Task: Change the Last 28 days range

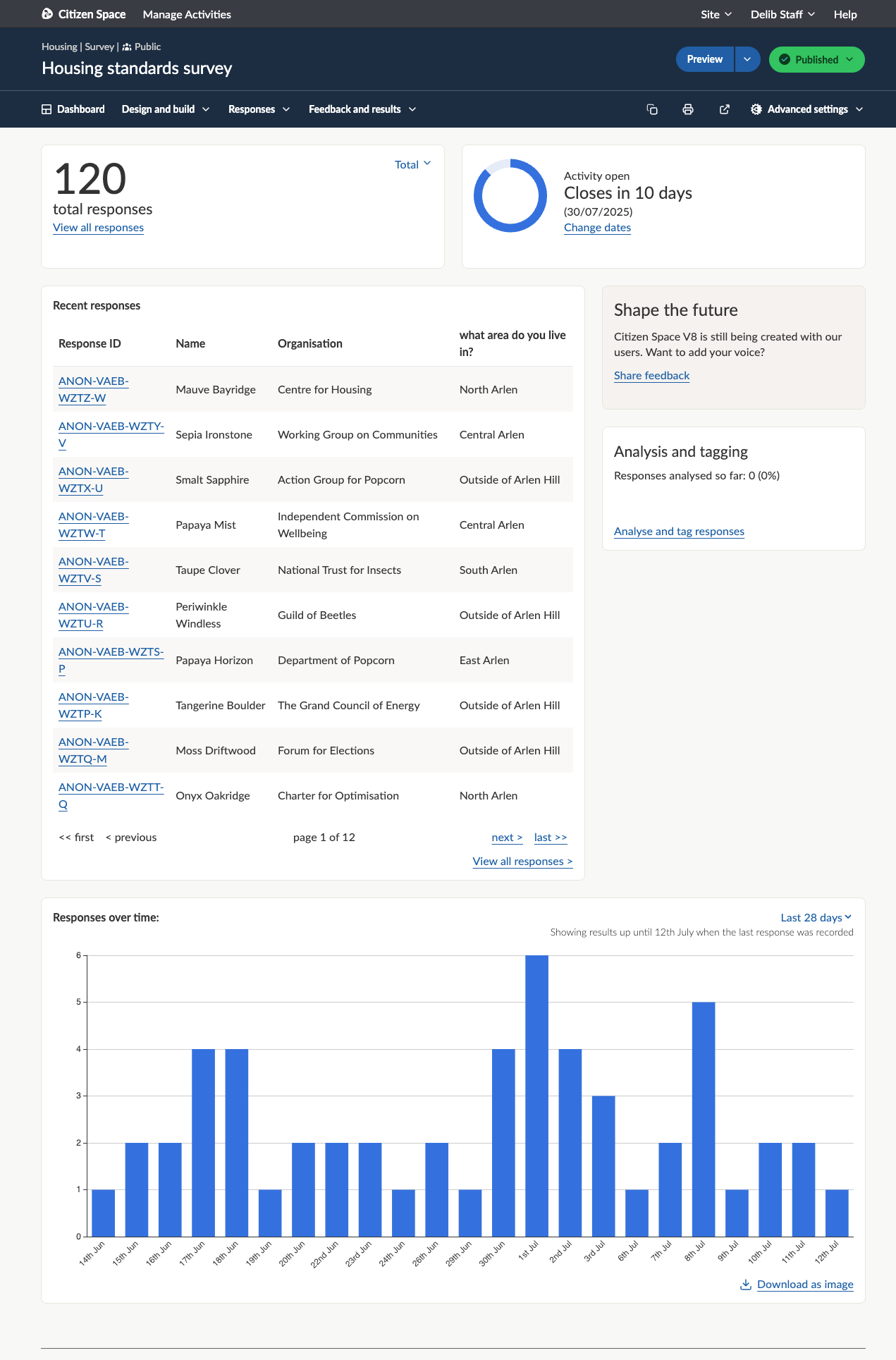Action: point(816,917)
